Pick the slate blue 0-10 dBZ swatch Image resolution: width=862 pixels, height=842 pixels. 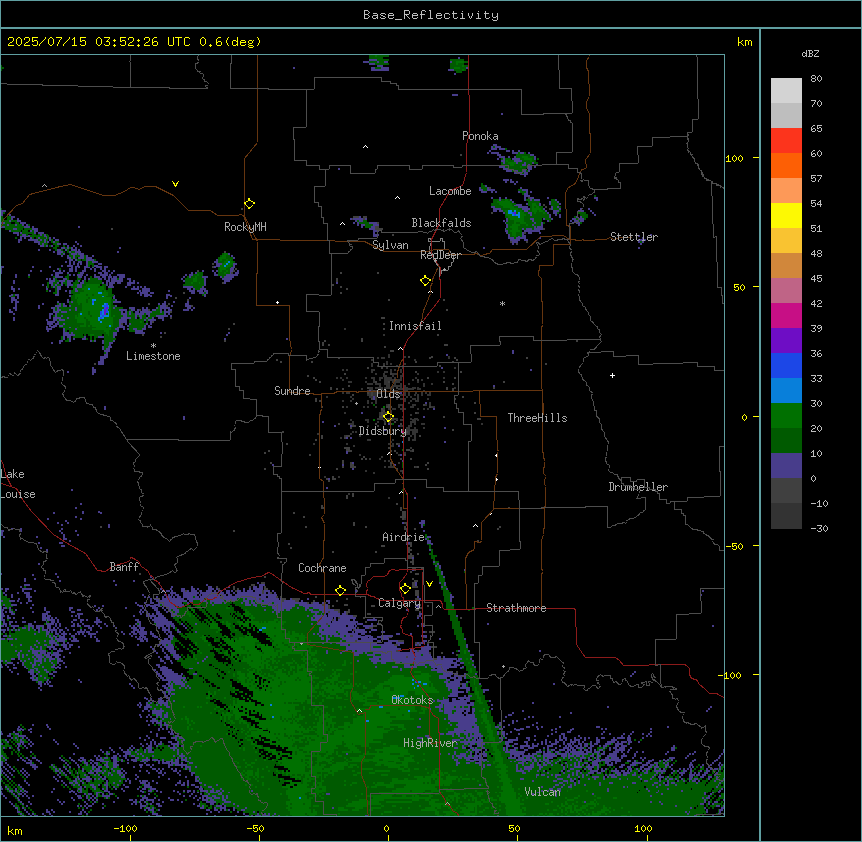(786, 466)
